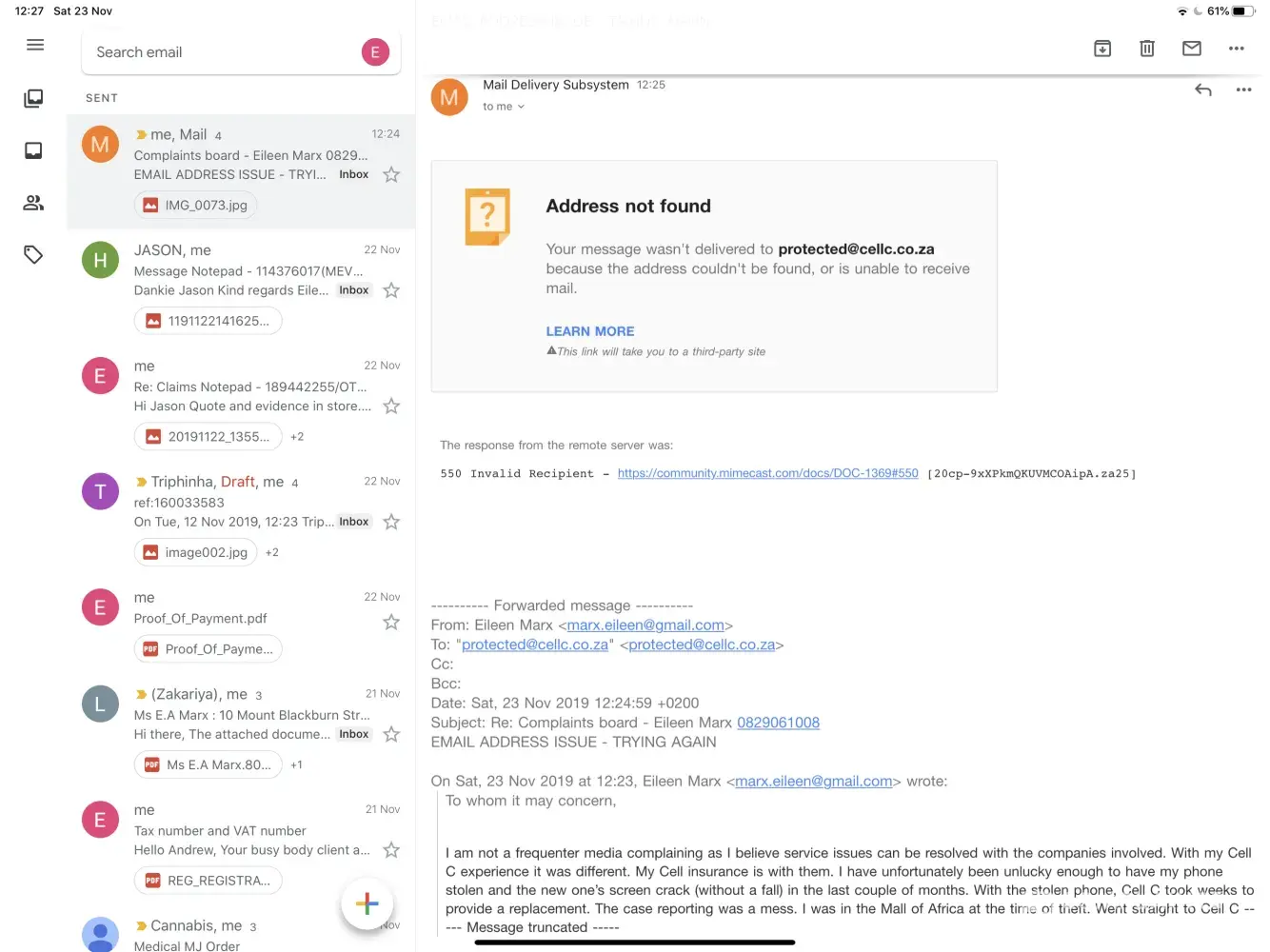Star the Re: Claims Notepad email
The image size is (1270, 952).
coord(391,407)
